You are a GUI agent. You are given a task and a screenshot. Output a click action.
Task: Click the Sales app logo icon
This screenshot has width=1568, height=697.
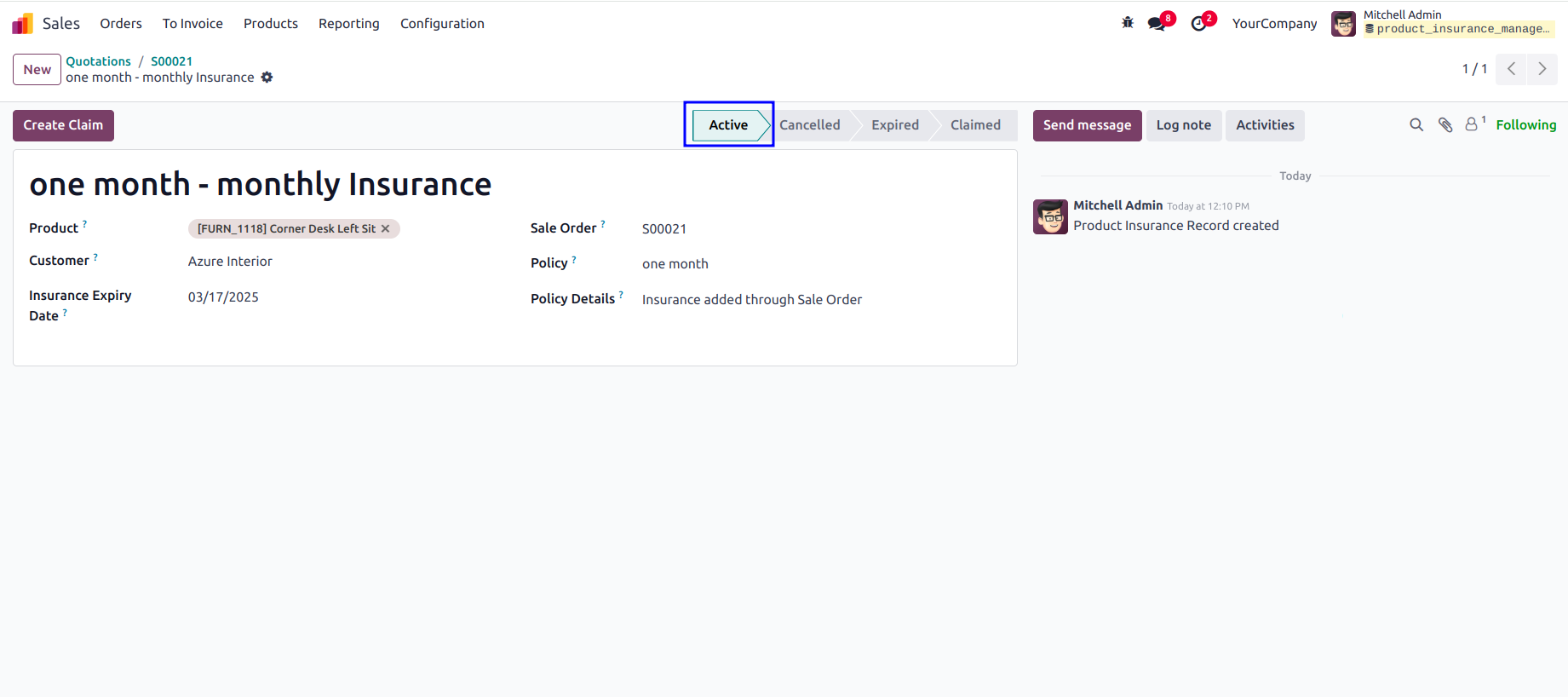tap(23, 24)
